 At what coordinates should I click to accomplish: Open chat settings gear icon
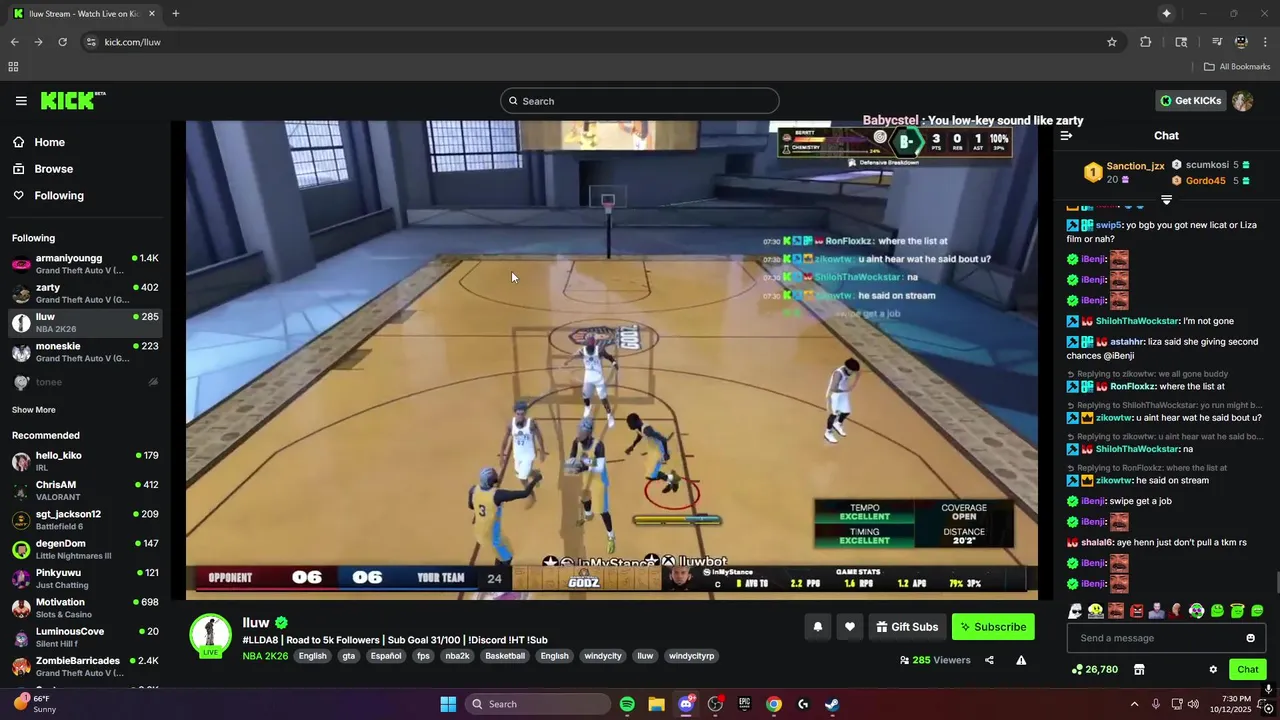point(1213,669)
